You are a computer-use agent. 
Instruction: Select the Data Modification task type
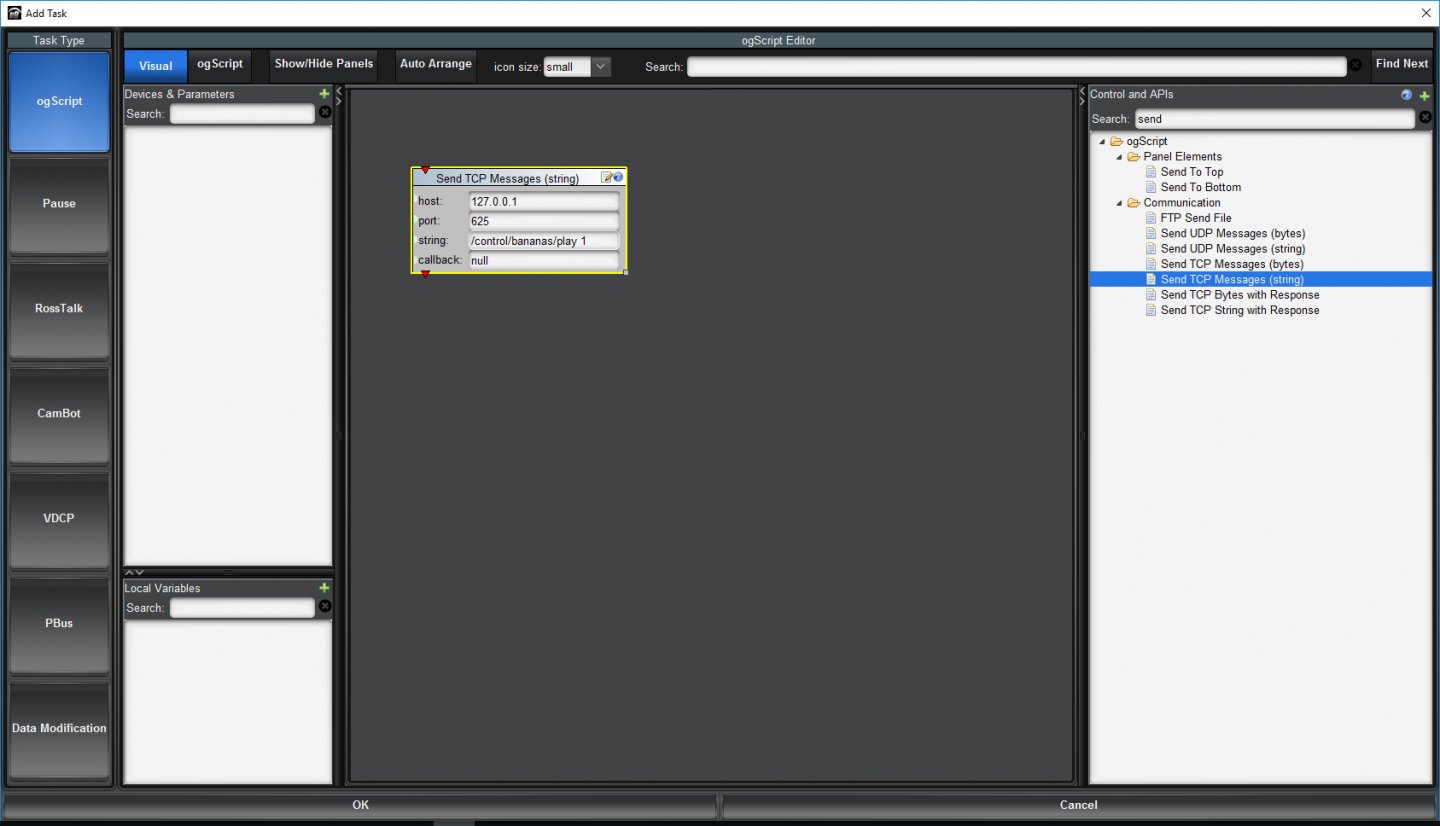tap(59, 729)
